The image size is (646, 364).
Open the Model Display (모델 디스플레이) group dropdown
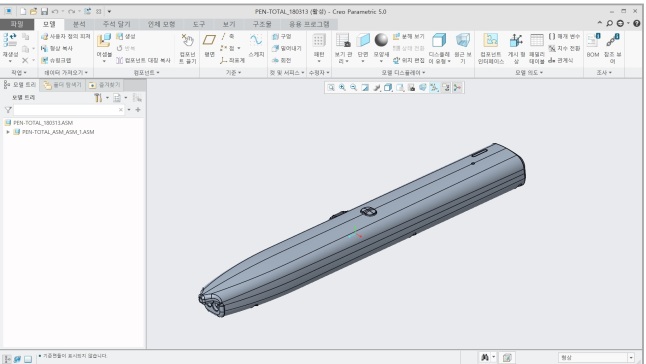(x=403, y=72)
